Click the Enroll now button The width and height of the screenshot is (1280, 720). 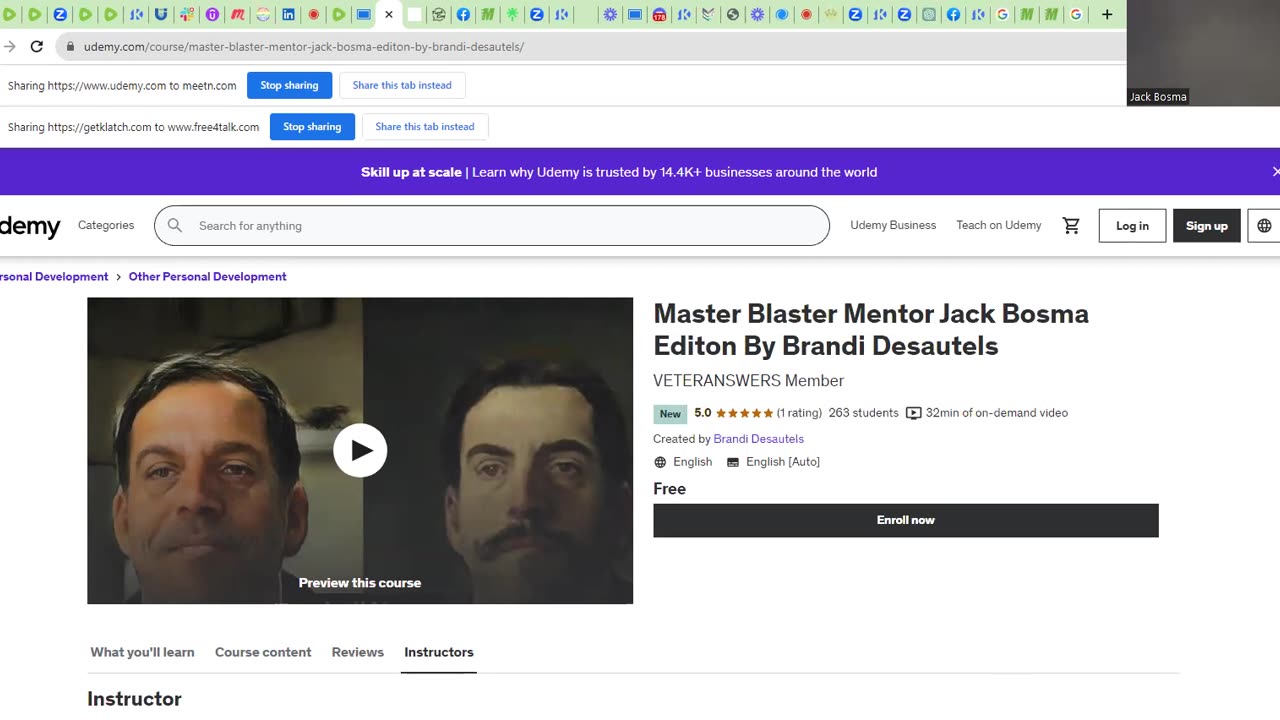906,520
